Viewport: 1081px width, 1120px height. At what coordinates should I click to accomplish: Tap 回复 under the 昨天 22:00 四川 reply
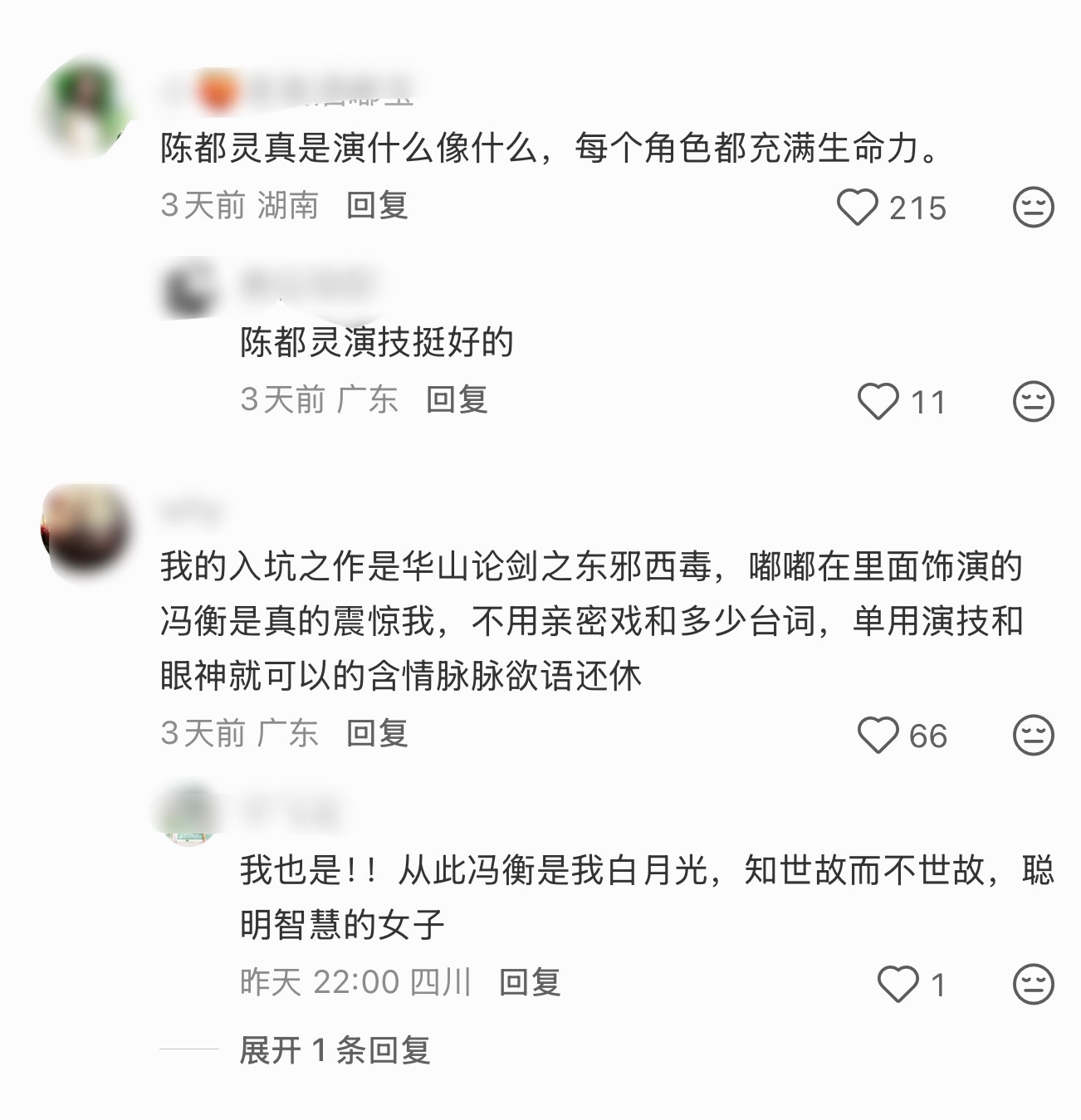point(530,982)
